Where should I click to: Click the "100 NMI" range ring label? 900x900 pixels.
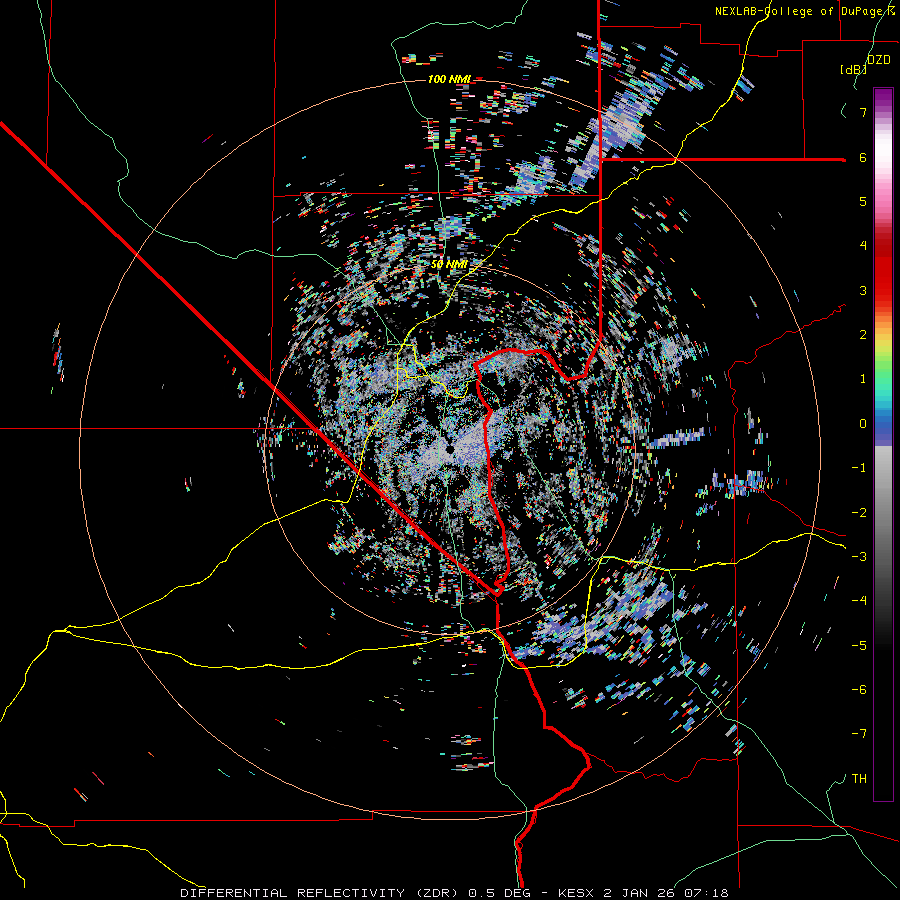tap(449, 79)
